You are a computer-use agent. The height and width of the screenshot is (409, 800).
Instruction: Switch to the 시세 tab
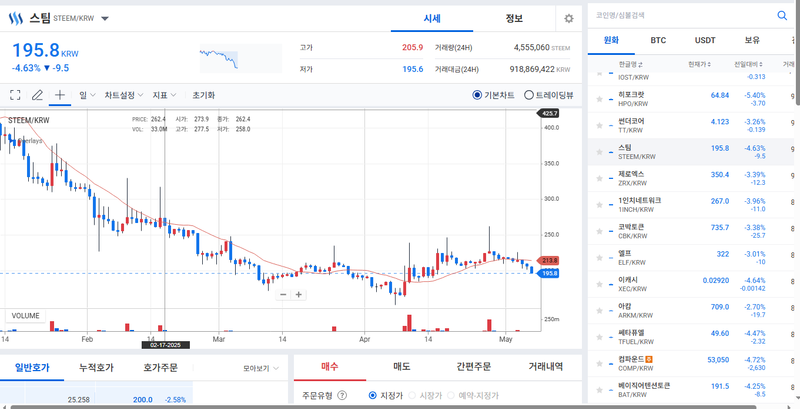pyautogui.click(x=432, y=19)
